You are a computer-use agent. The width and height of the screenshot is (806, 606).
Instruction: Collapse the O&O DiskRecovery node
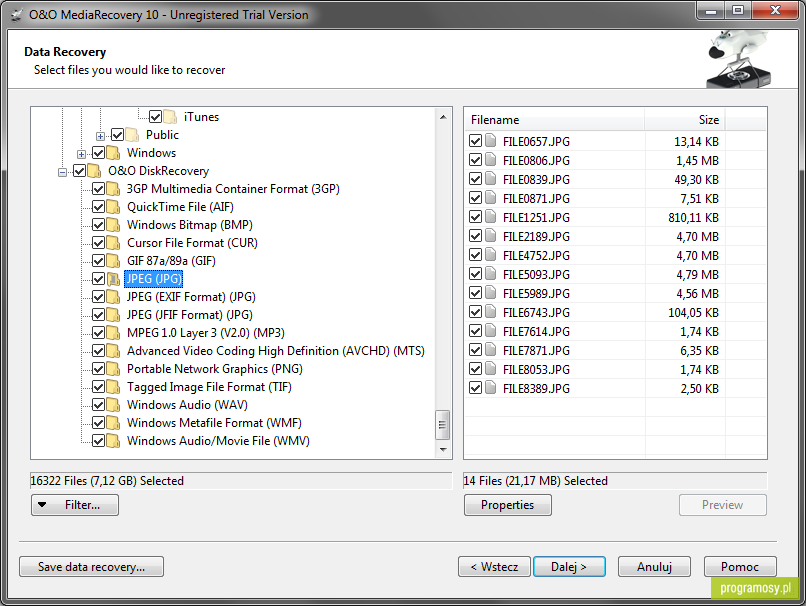[x=62, y=172]
